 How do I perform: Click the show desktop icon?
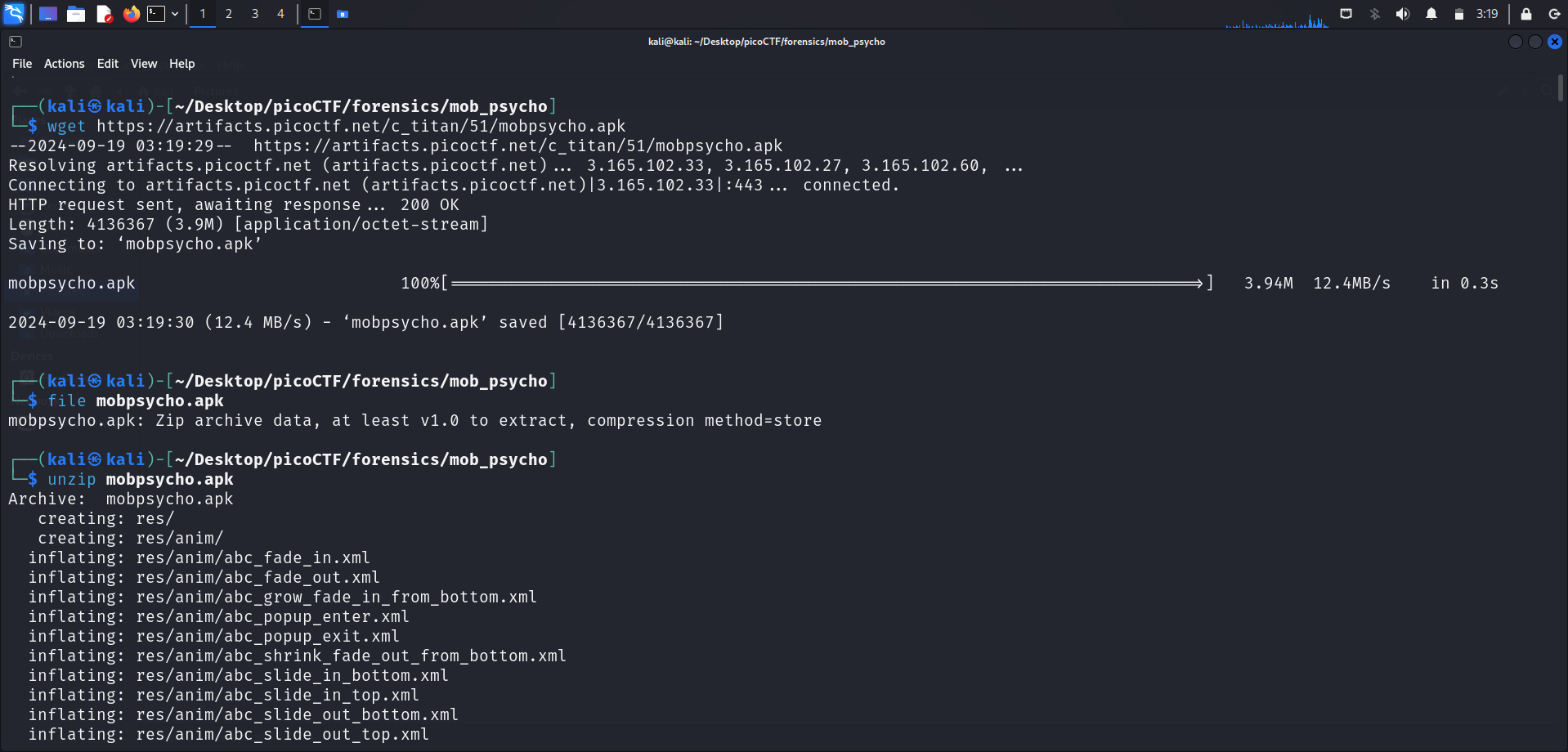click(48, 14)
